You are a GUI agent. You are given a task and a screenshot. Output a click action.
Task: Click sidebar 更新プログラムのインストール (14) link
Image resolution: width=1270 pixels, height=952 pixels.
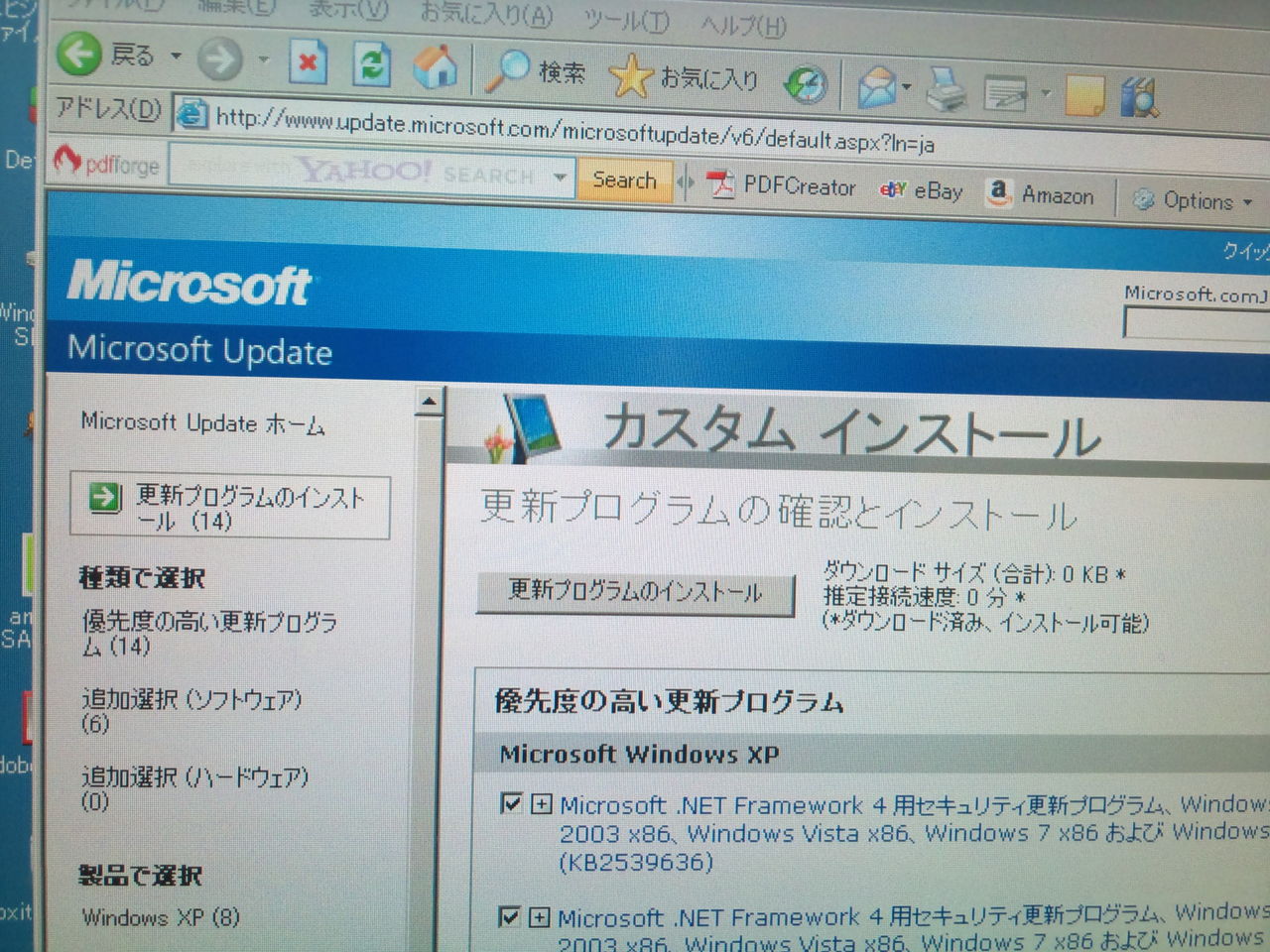coord(230,508)
